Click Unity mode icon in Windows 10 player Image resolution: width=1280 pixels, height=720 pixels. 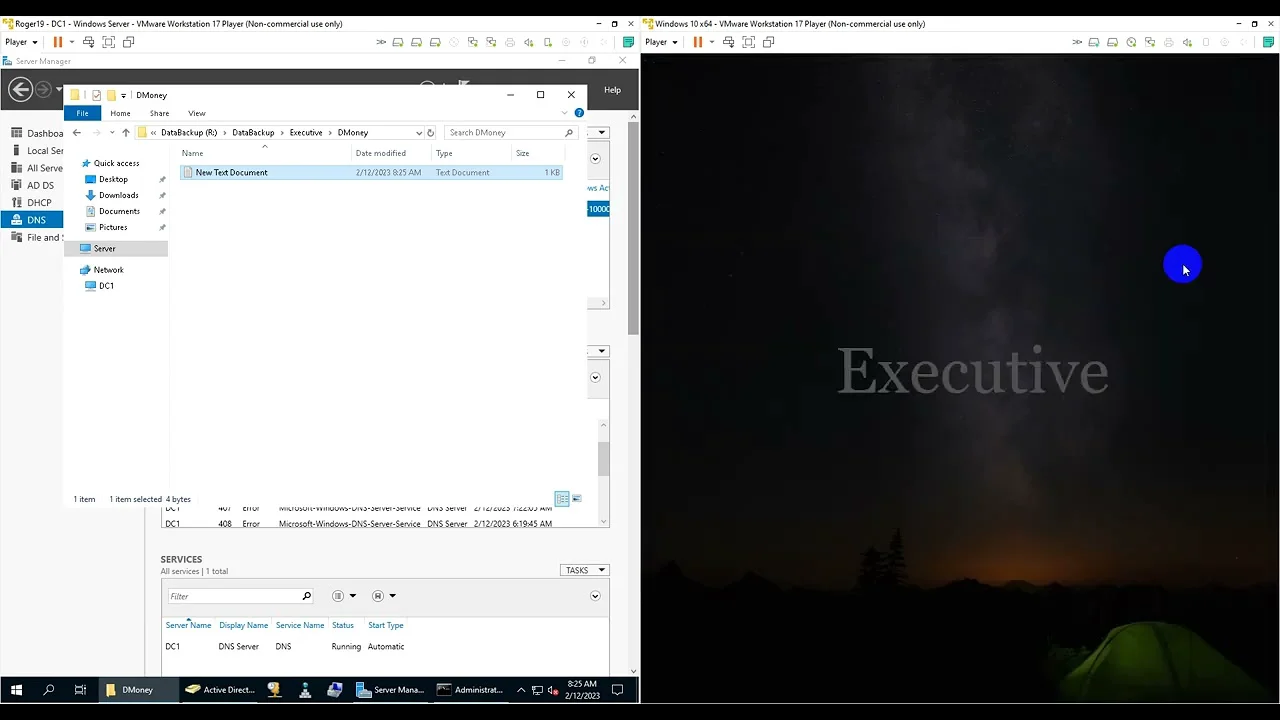[768, 42]
